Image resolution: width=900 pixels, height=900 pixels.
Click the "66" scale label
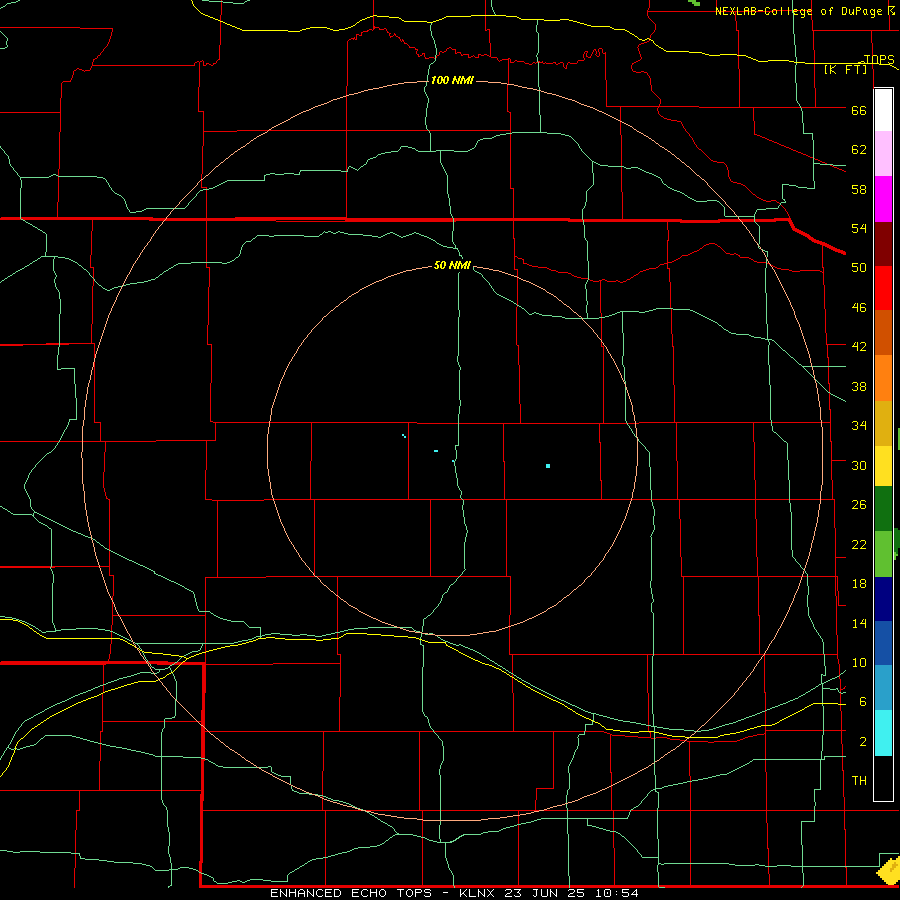pyautogui.click(x=859, y=111)
